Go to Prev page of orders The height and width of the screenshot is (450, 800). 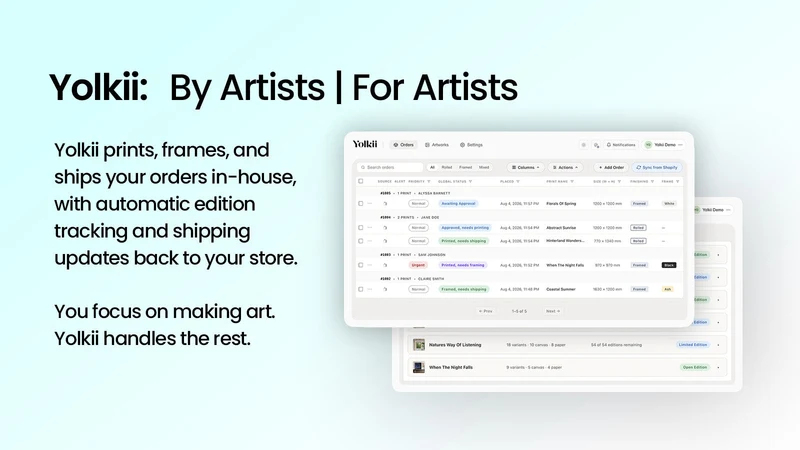coord(486,311)
